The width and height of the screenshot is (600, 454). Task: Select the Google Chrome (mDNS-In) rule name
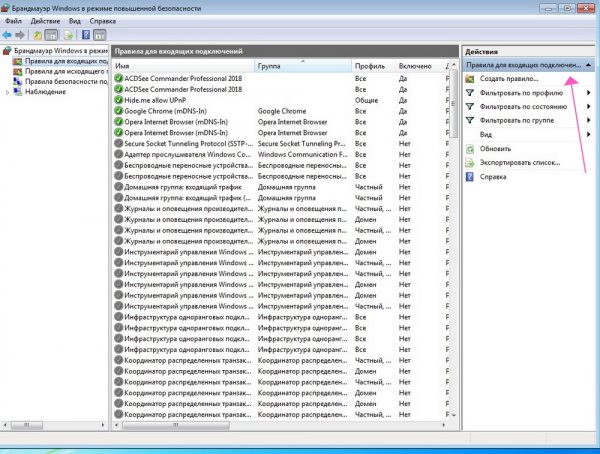click(165, 111)
